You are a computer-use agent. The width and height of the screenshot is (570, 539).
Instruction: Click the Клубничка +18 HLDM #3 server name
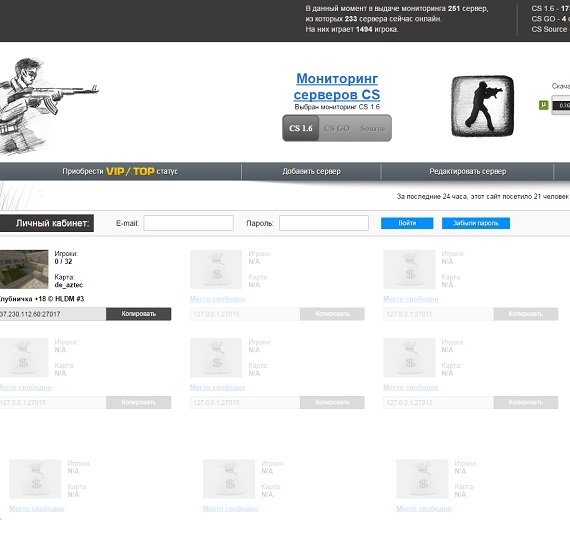41,299
